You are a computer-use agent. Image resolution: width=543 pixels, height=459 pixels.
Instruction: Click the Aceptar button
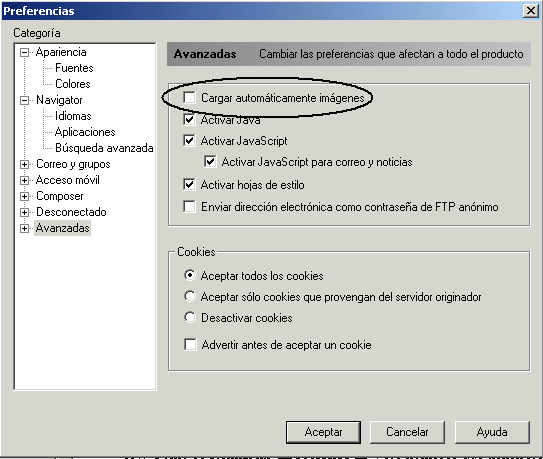323,432
